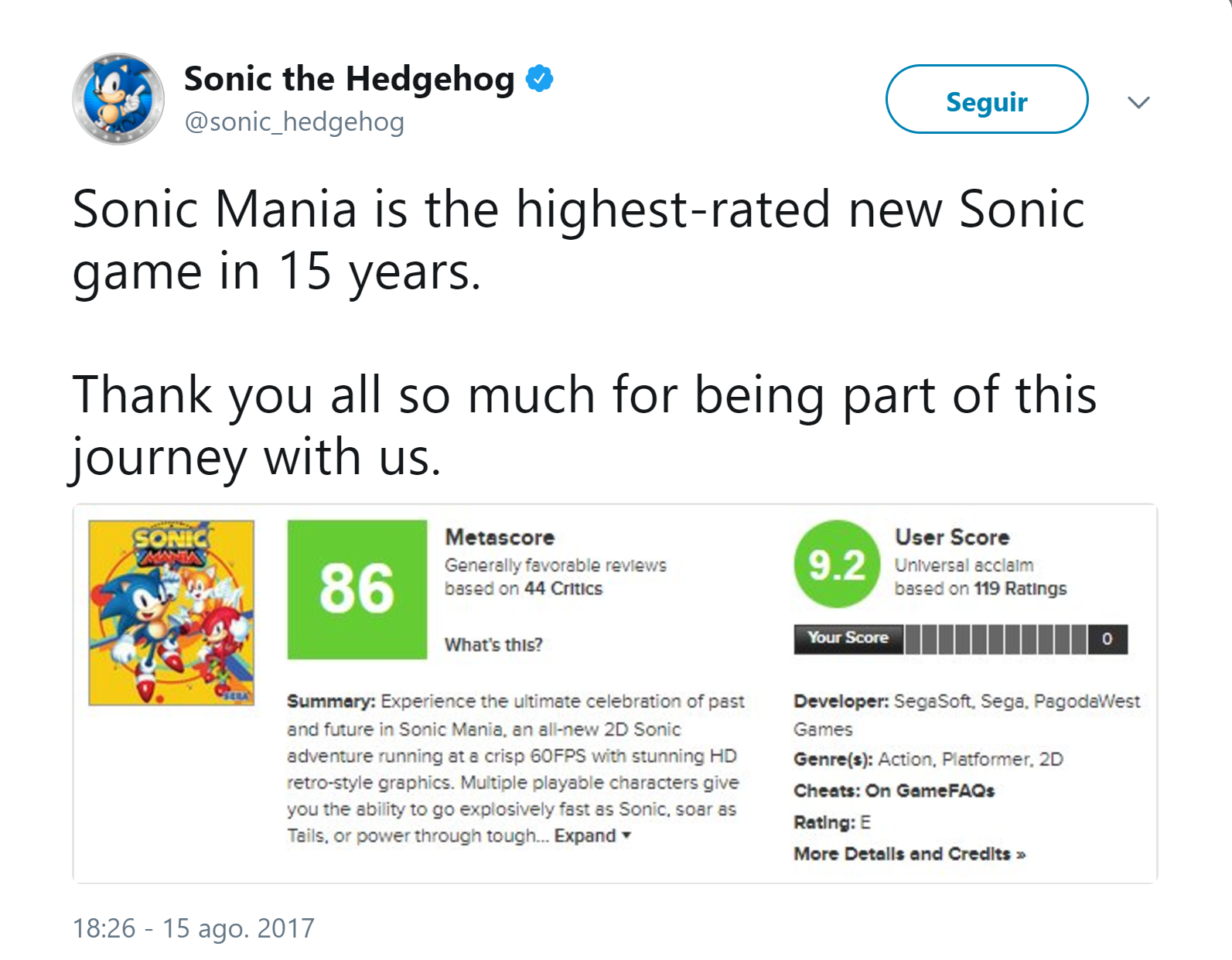Image resolution: width=1232 pixels, height=960 pixels.
Task: Click the Sonic Mania cover art thumbnail
Action: tap(172, 613)
